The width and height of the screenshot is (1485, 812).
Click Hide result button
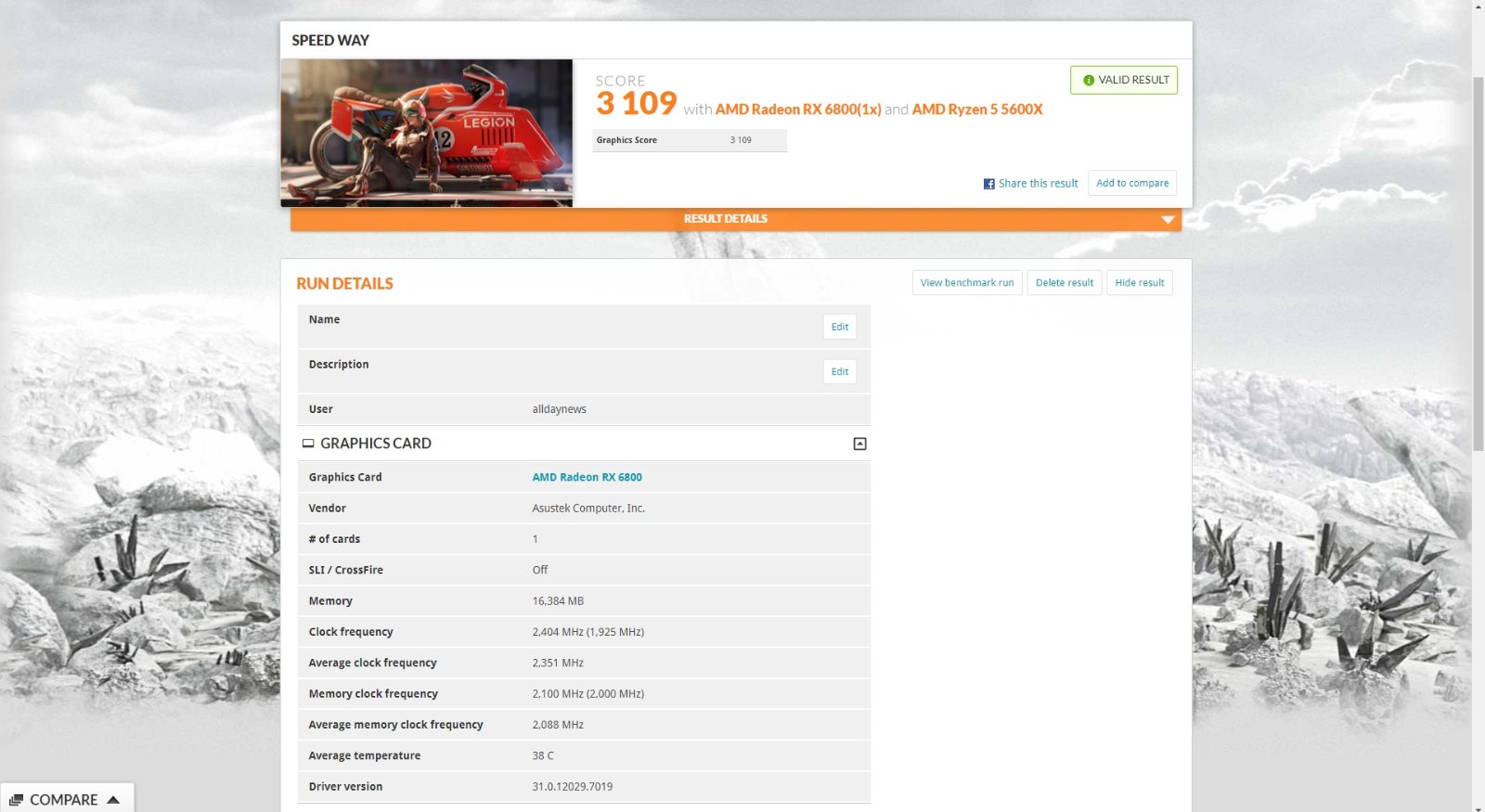tap(1140, 283)
